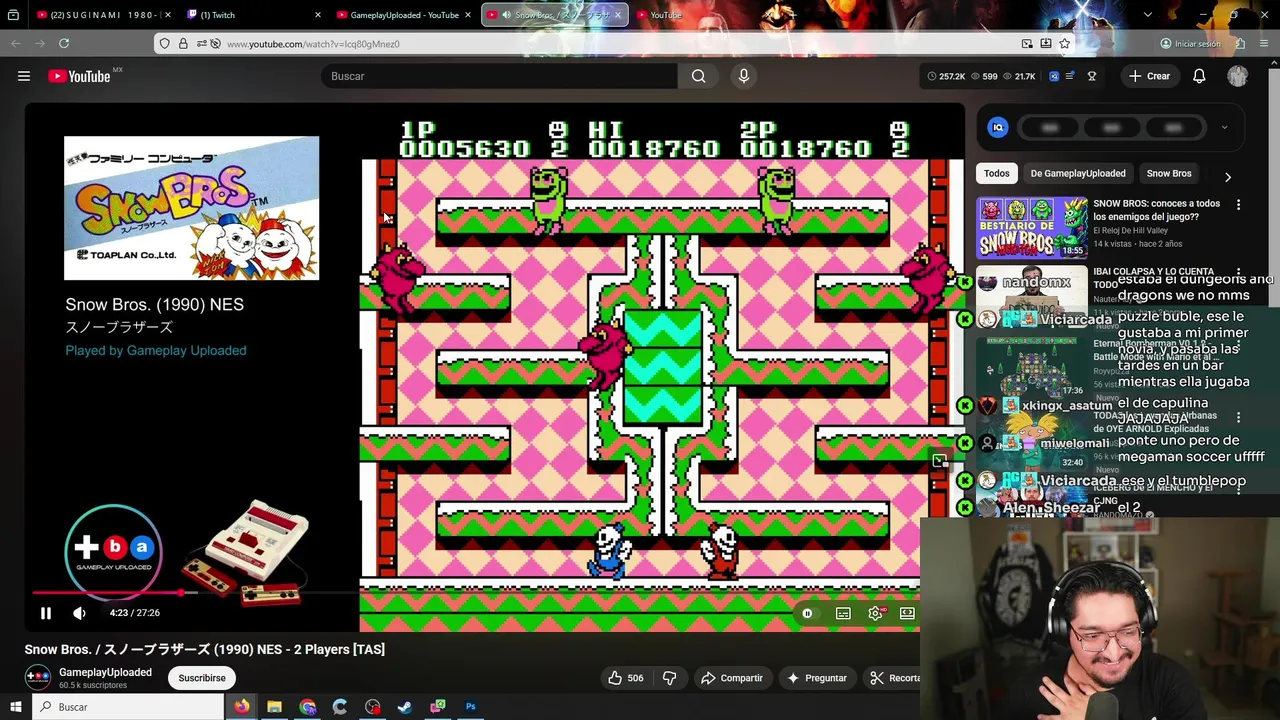Open the Windows Start menu
This screenshot has width=1280, height=720.
click(x=15, y=707)
